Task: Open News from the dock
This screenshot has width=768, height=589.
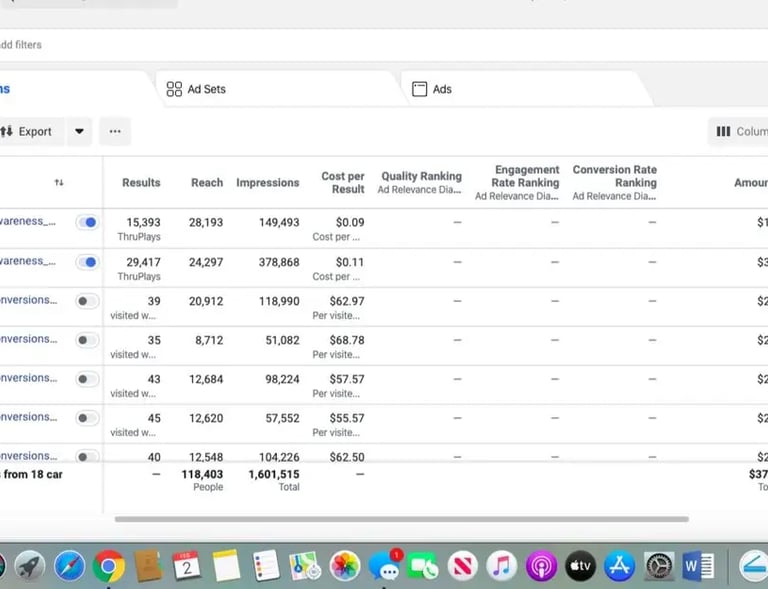Action: point(462,566)
